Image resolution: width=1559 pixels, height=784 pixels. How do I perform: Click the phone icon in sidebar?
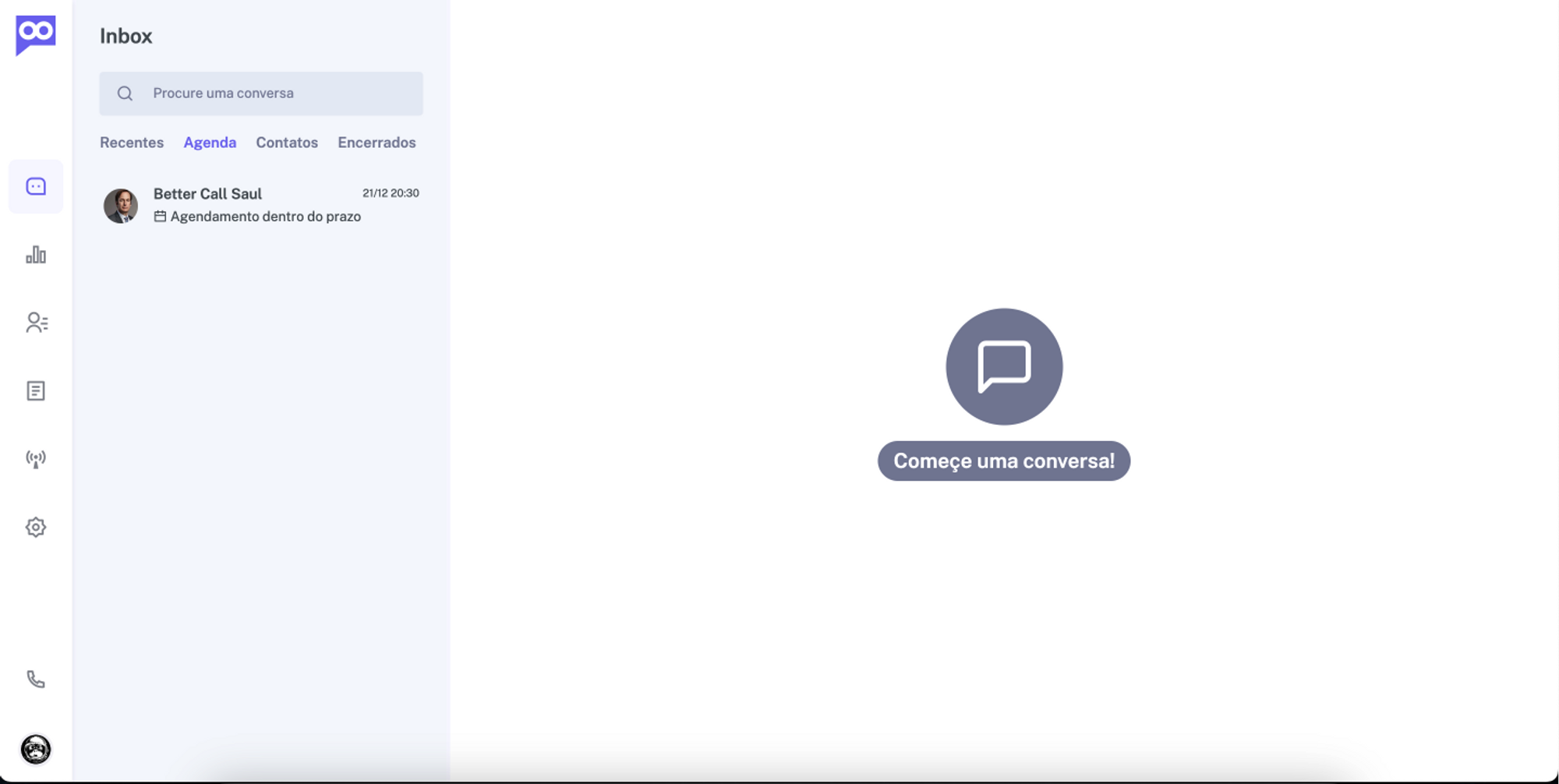pos(36,680)
